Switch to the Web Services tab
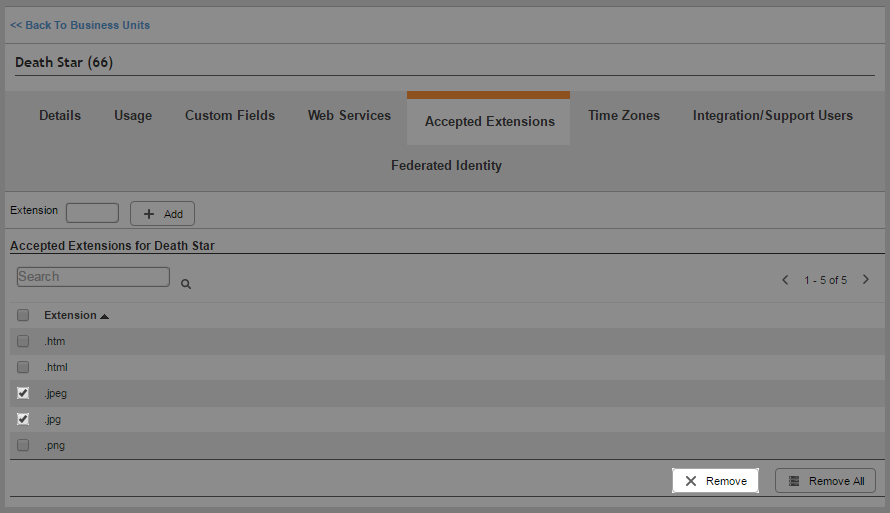The width and height of the screenshot is (890, 513). (x=349, y=116)
